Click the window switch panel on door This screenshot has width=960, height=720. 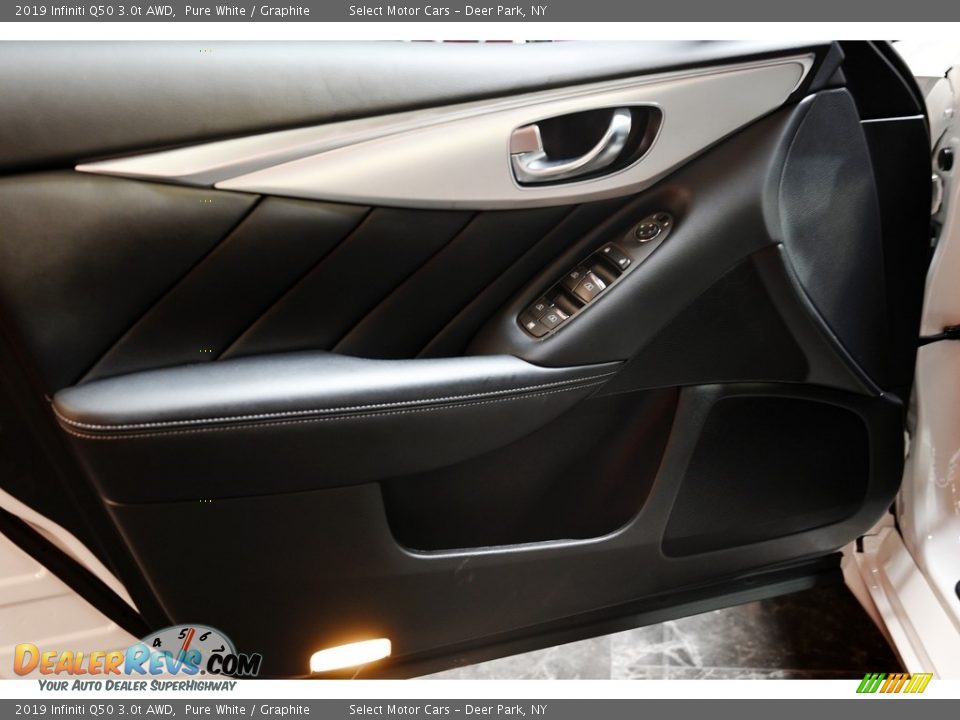point(580,285)
